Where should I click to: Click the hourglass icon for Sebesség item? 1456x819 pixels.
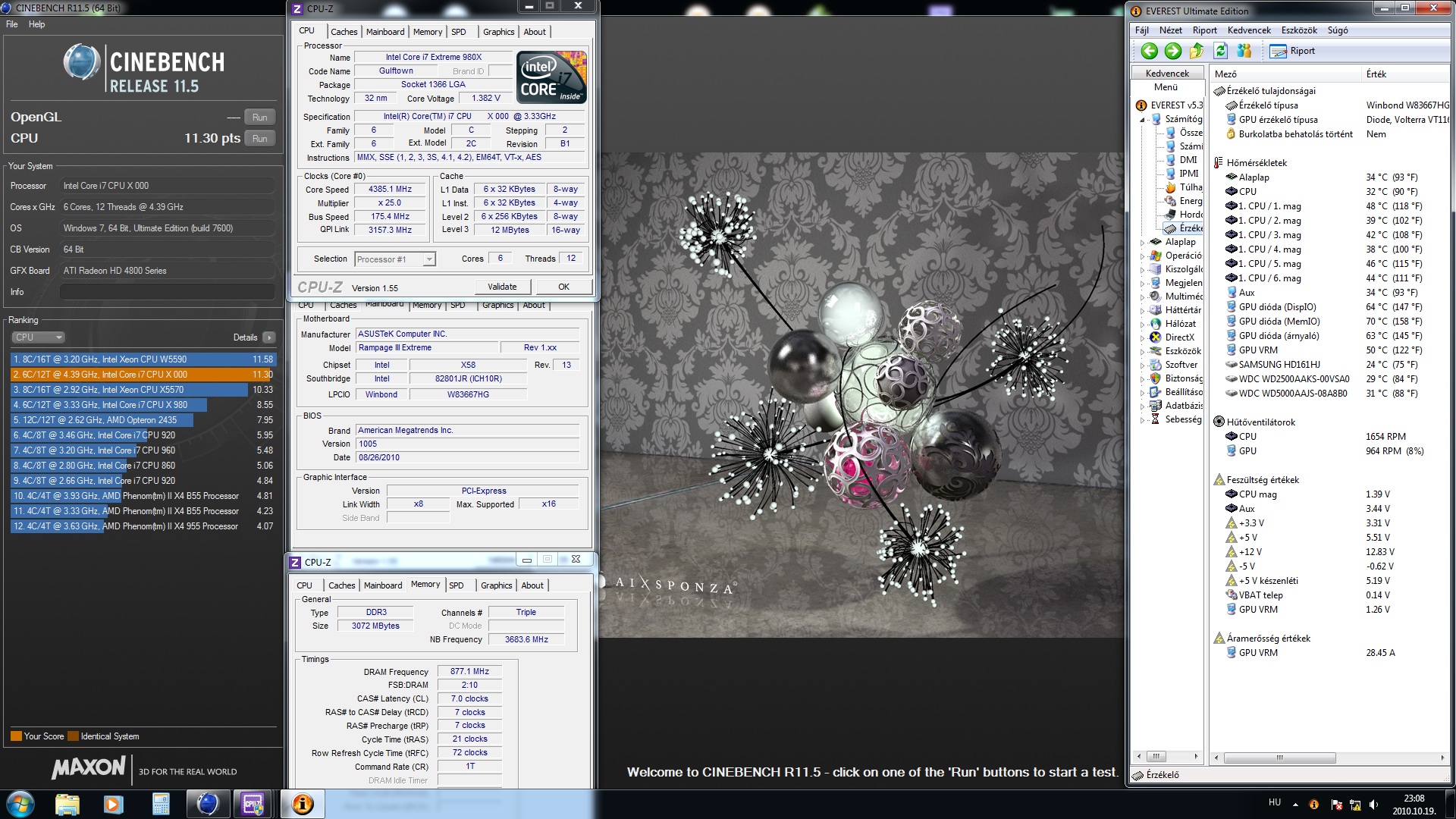click(x=1156, y=419)
